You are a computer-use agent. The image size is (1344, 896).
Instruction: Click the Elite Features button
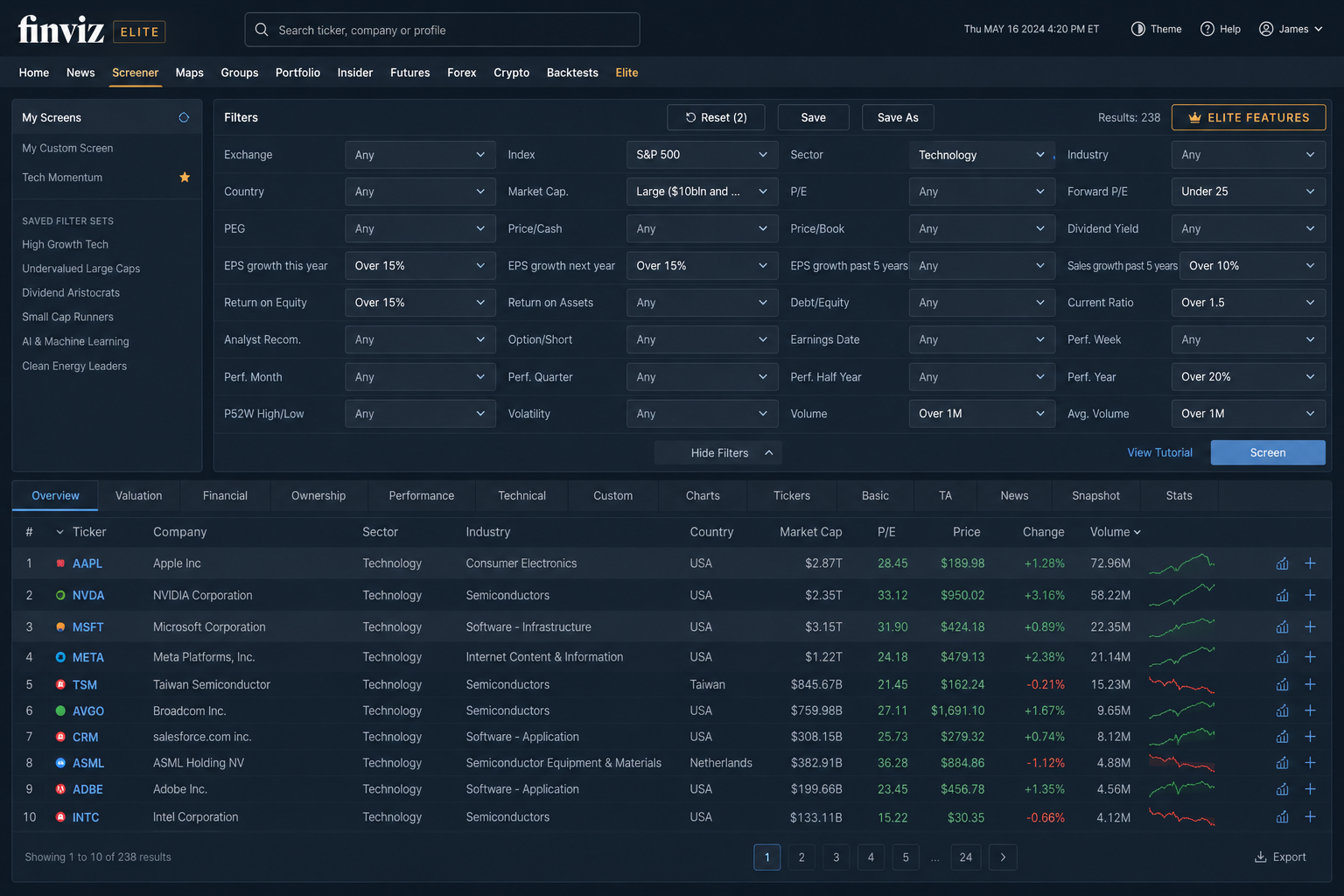pos(1249,117)
